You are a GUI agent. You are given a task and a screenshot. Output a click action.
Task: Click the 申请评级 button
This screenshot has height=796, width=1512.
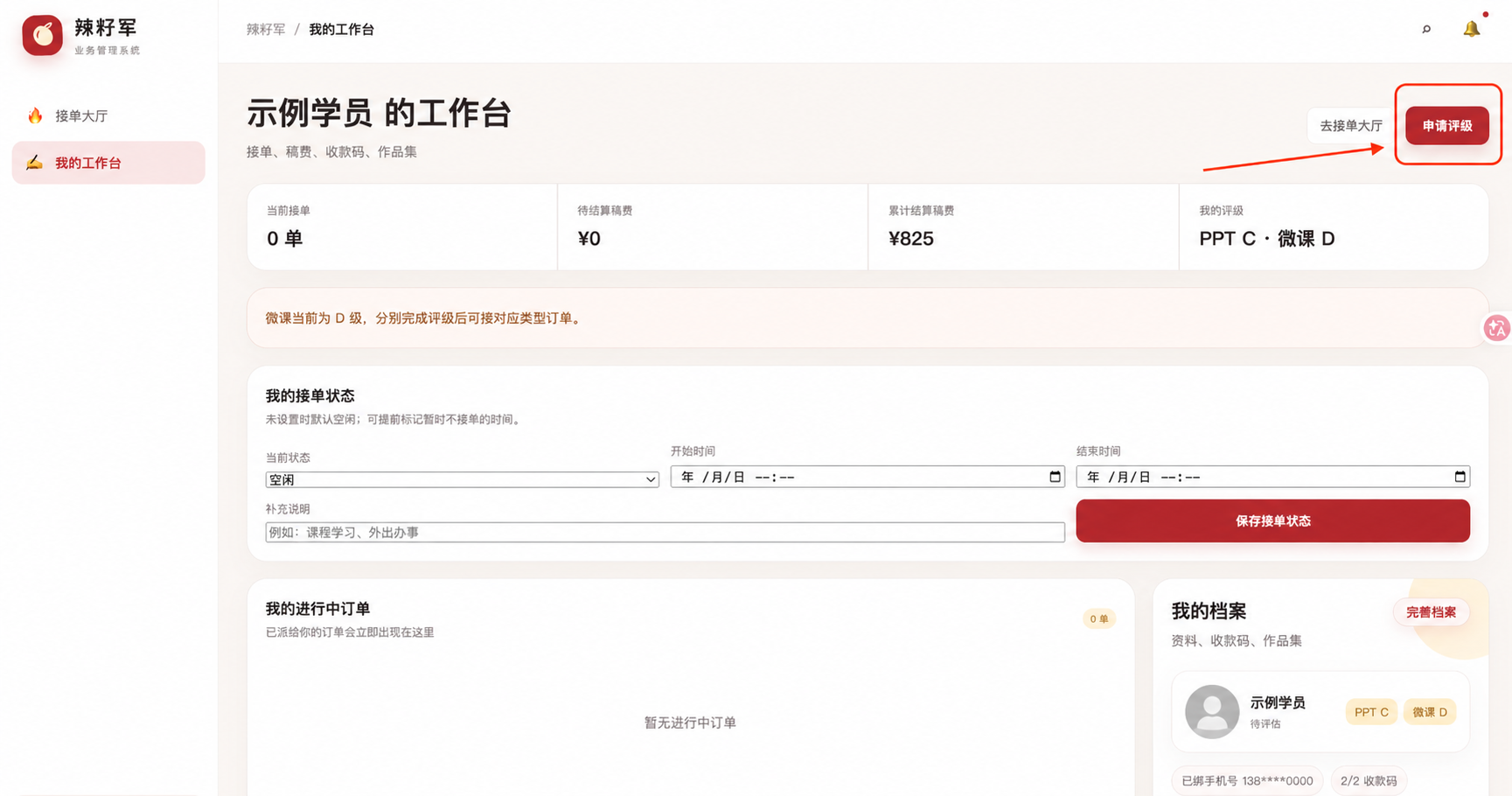tap(1447, 126)
